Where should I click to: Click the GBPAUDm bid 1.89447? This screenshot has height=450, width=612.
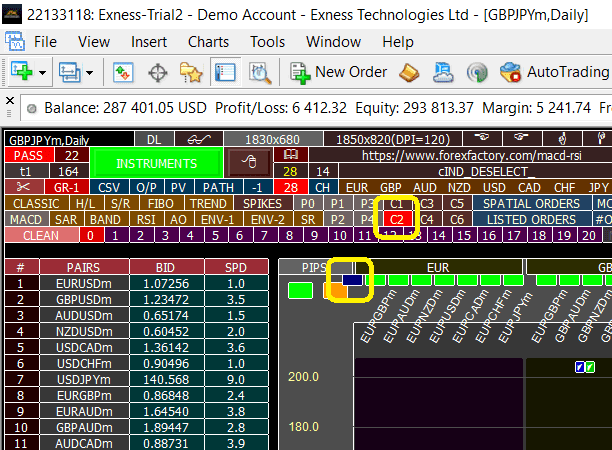tap(166, 427)
